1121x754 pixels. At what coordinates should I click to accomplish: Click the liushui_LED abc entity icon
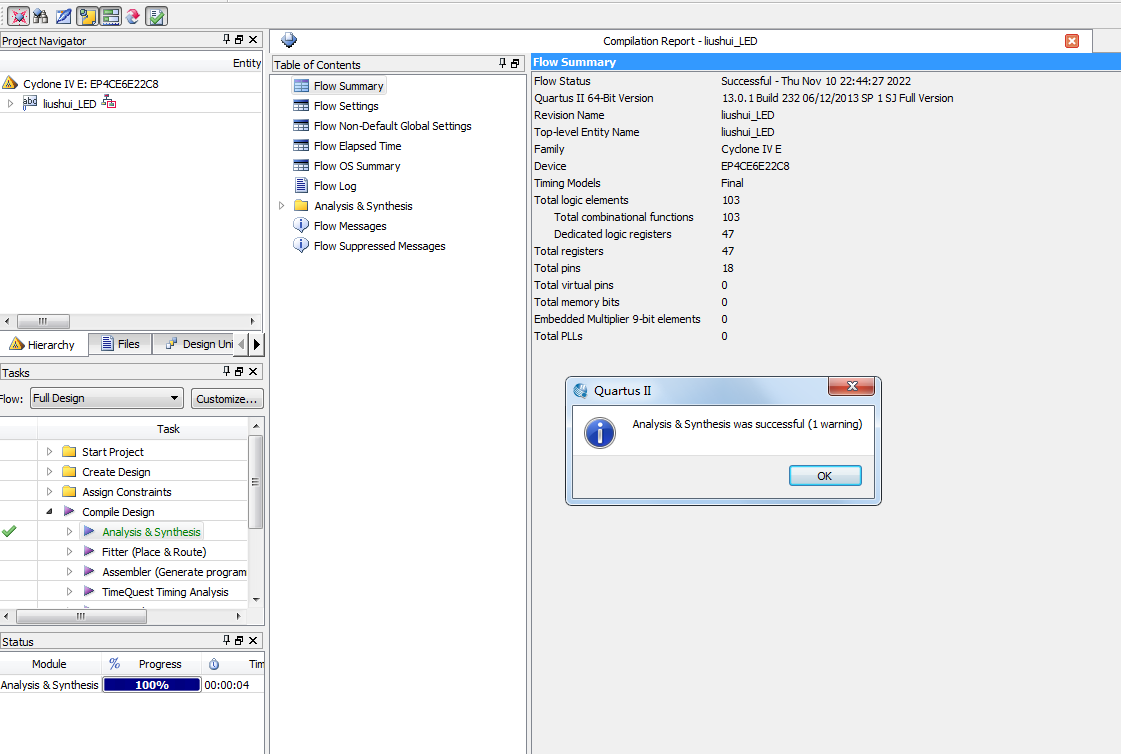point(29,103)
